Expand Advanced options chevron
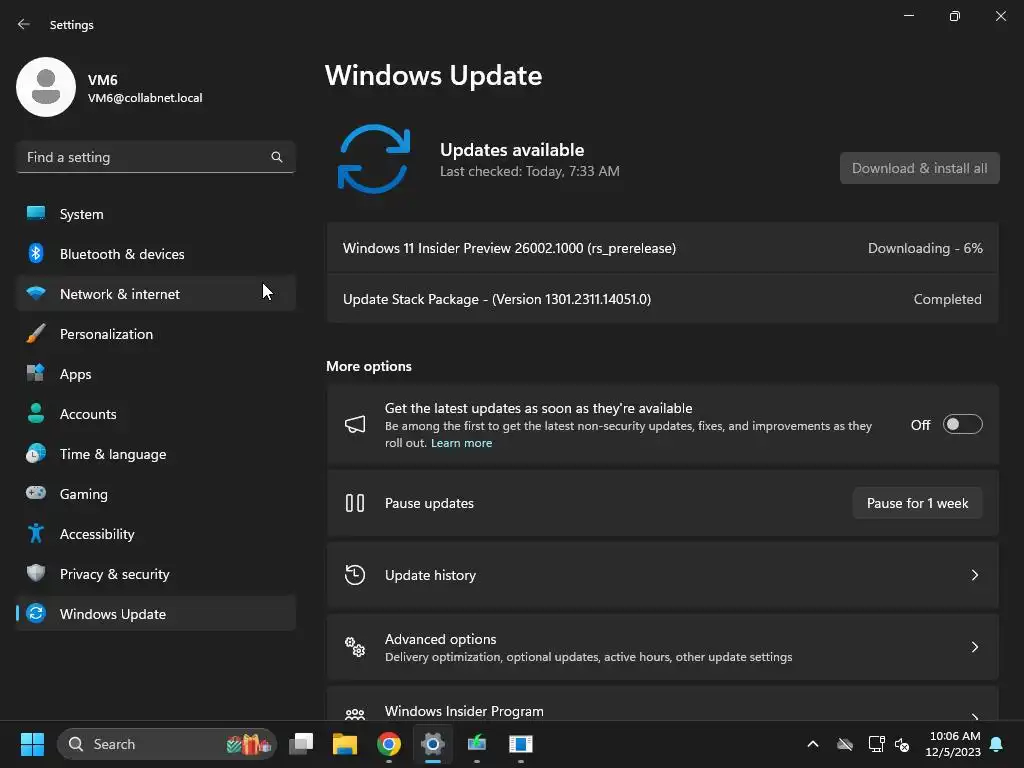 [974, 647]
